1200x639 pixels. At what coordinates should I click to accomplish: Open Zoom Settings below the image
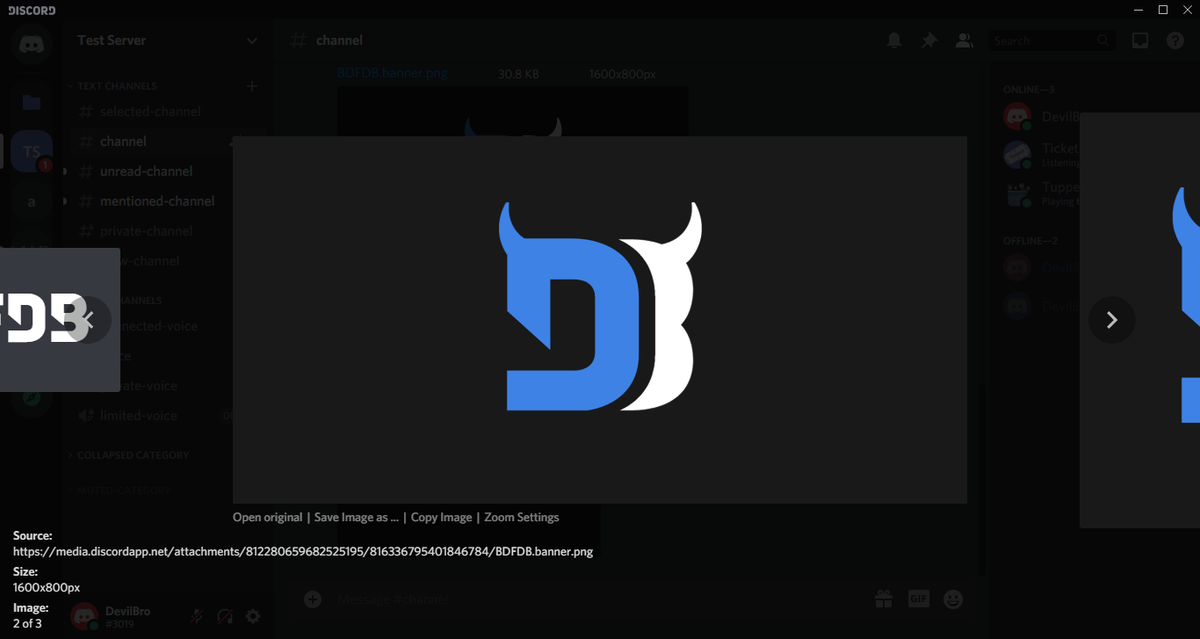pos(521,517)
